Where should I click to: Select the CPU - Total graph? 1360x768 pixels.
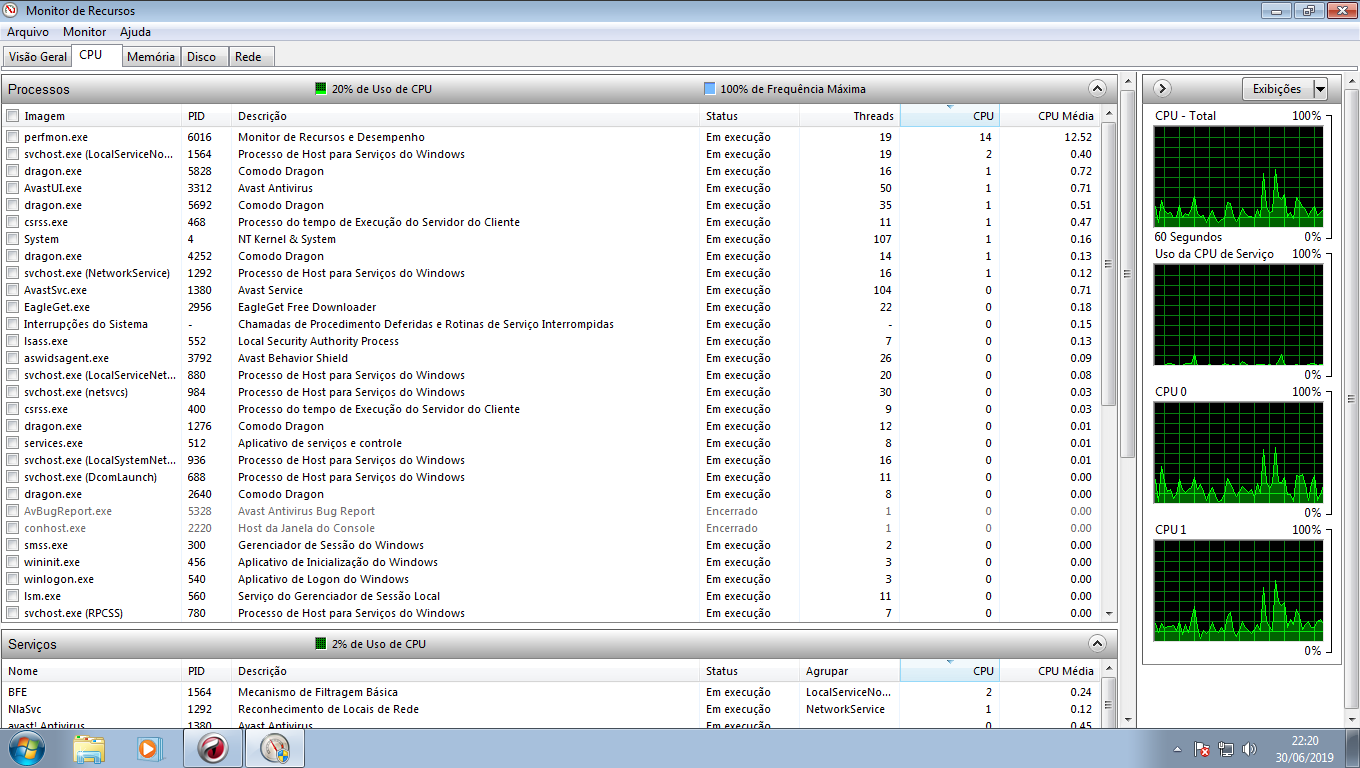click(x=1238, y=176)
